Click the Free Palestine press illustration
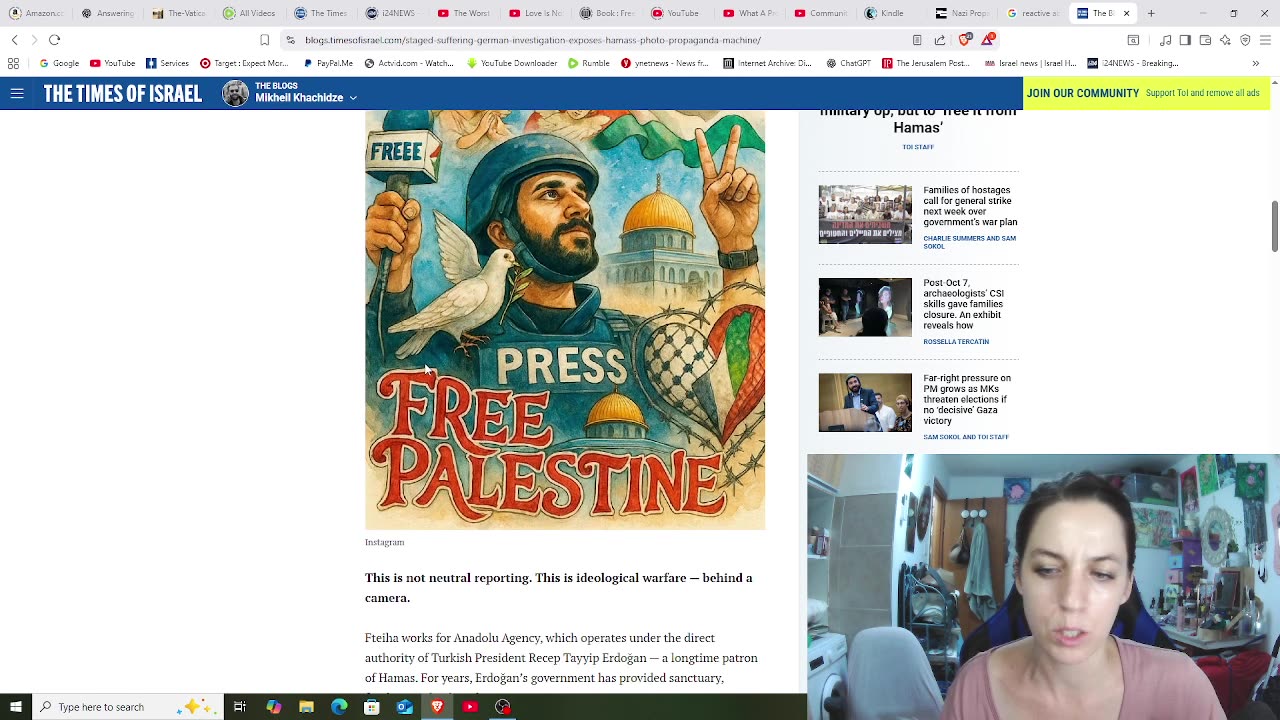 565,320
